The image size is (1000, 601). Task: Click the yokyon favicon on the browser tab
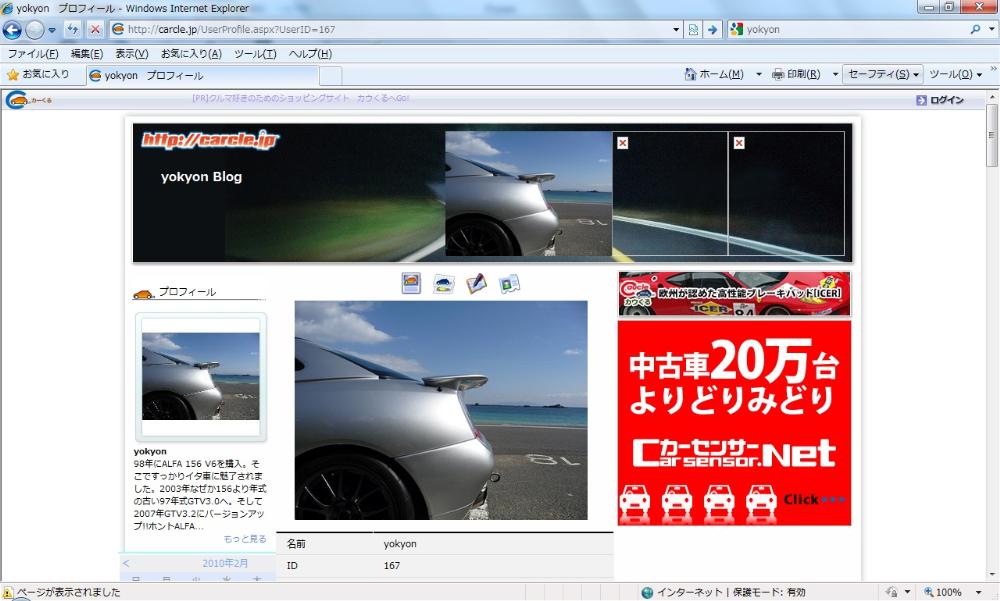coord(95,74)
